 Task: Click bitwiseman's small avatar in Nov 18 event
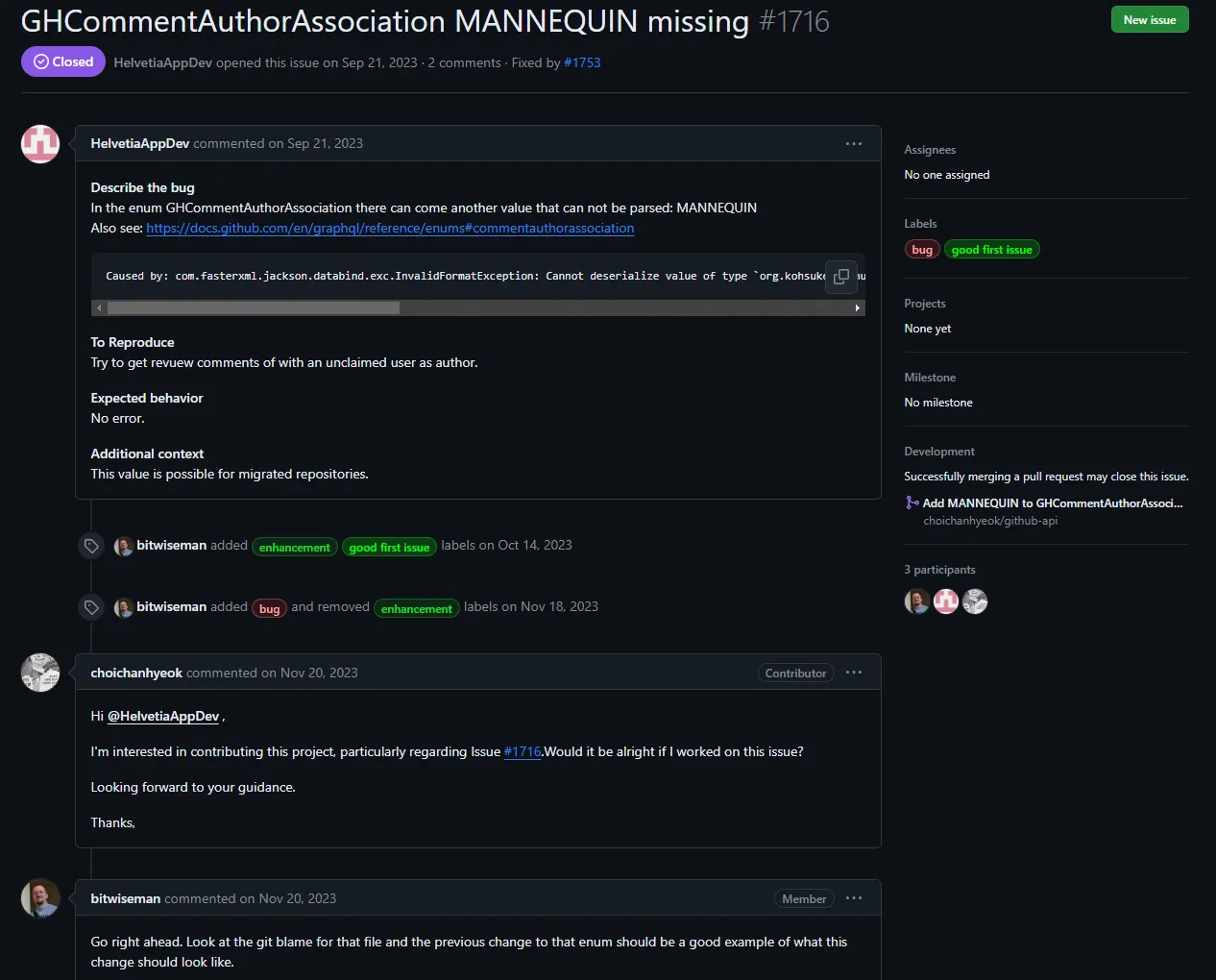124,607
